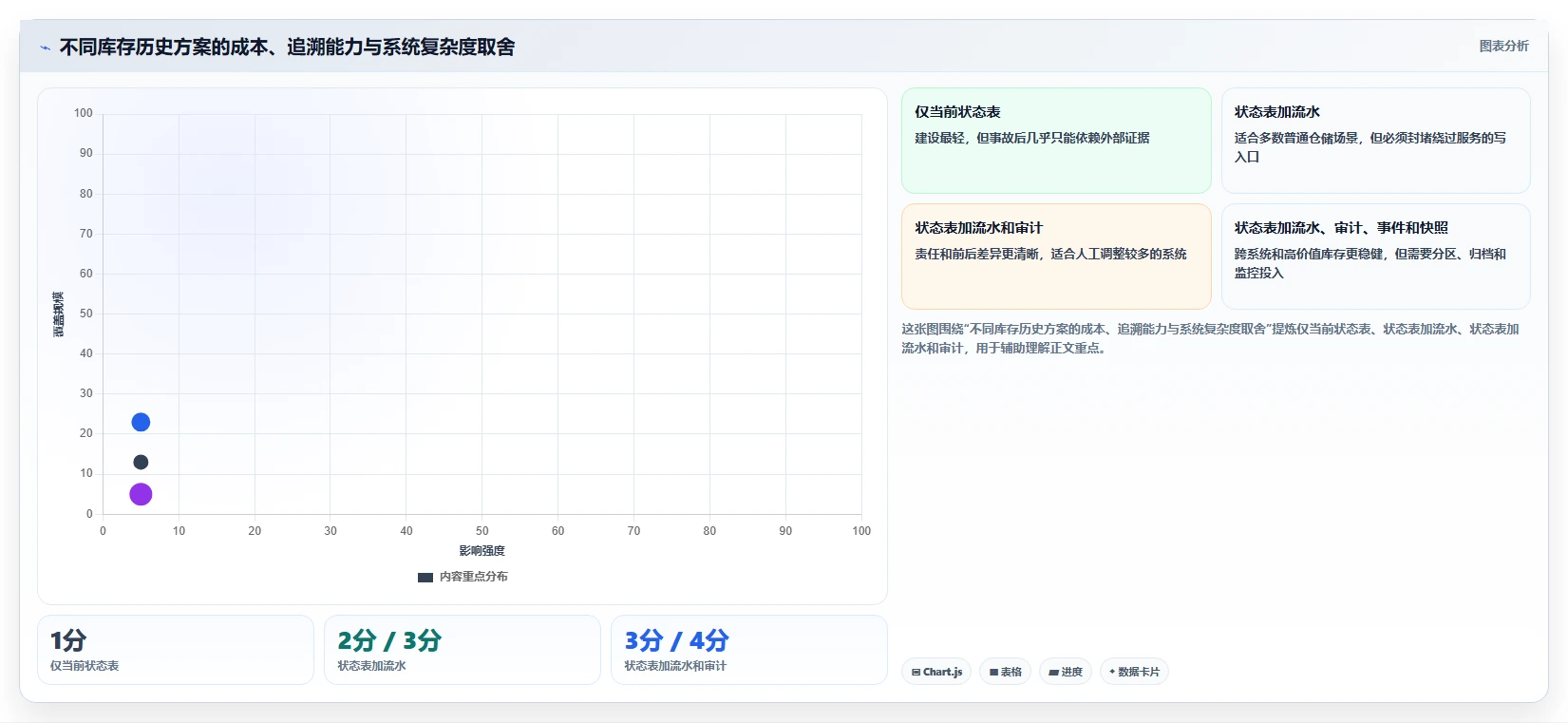The width and height of the screenshot is (1568, 723).
Task: Click the chart title 不同库存历史方案的成本
Action: click(287, 47)
